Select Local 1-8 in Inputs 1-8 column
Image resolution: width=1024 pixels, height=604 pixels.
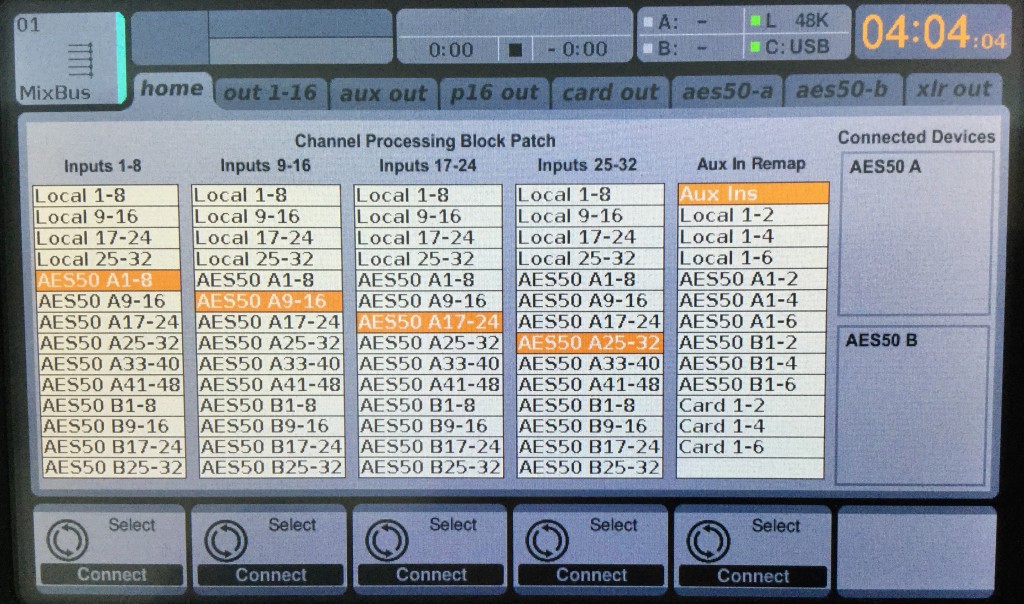(105, 195)
